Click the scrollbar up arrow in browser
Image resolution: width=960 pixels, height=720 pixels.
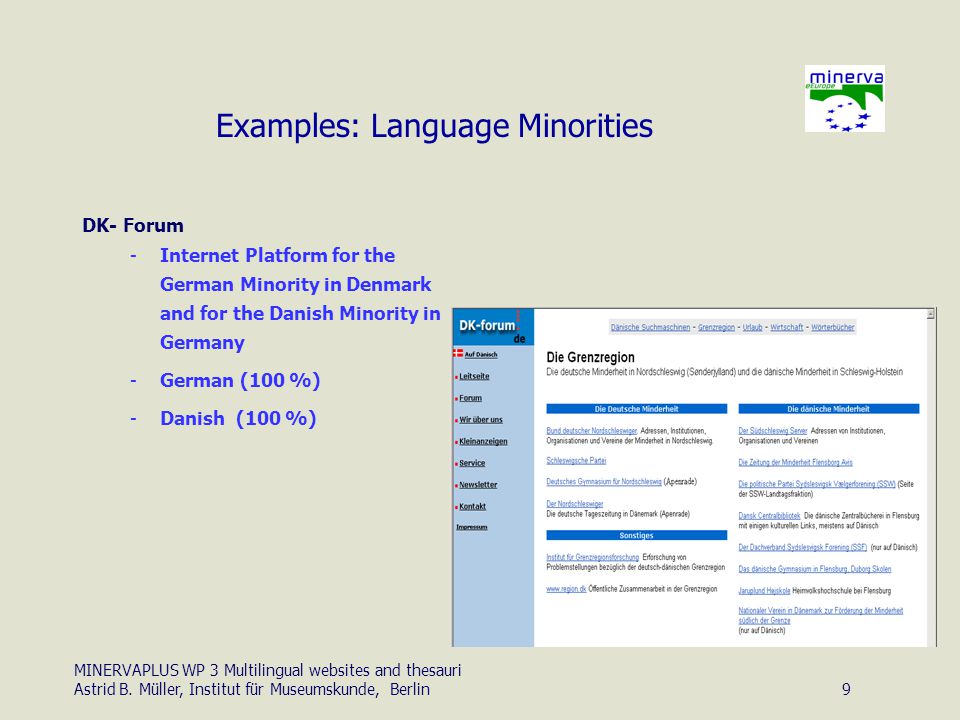(x=931, y=314)
